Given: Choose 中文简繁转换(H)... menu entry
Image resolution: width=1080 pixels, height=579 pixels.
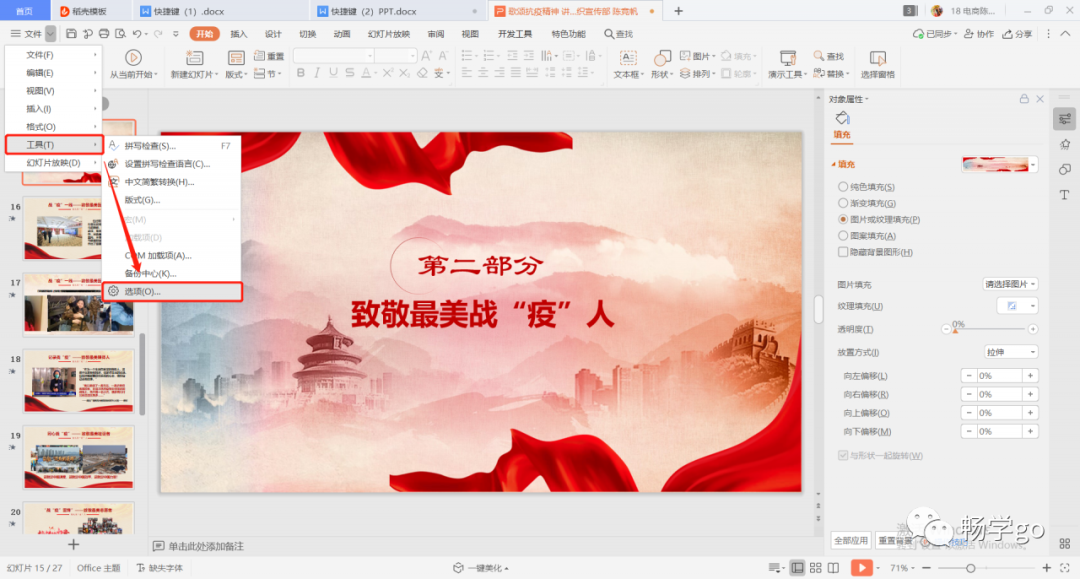Looking at the screenshot, I should click(171, 182).
